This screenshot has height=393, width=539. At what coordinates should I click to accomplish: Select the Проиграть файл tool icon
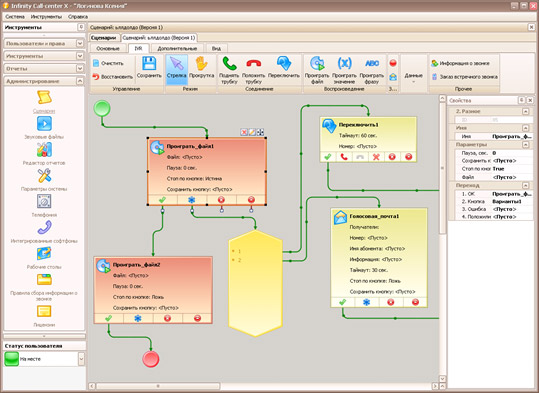click(317, 70)
